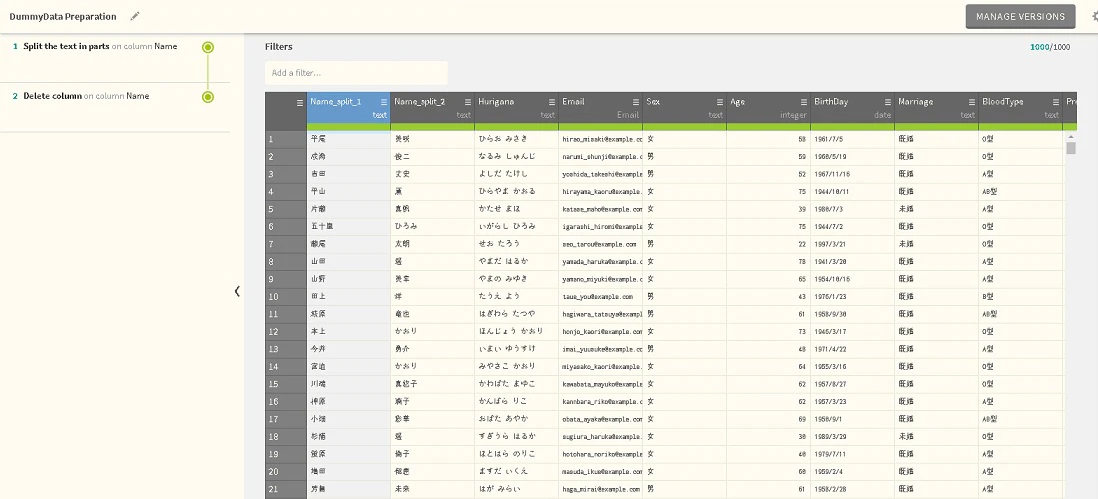Open the Name_split_1 column menu icon
The height and width of the screenshot is (499, 1098).
(x=384, y=101)
